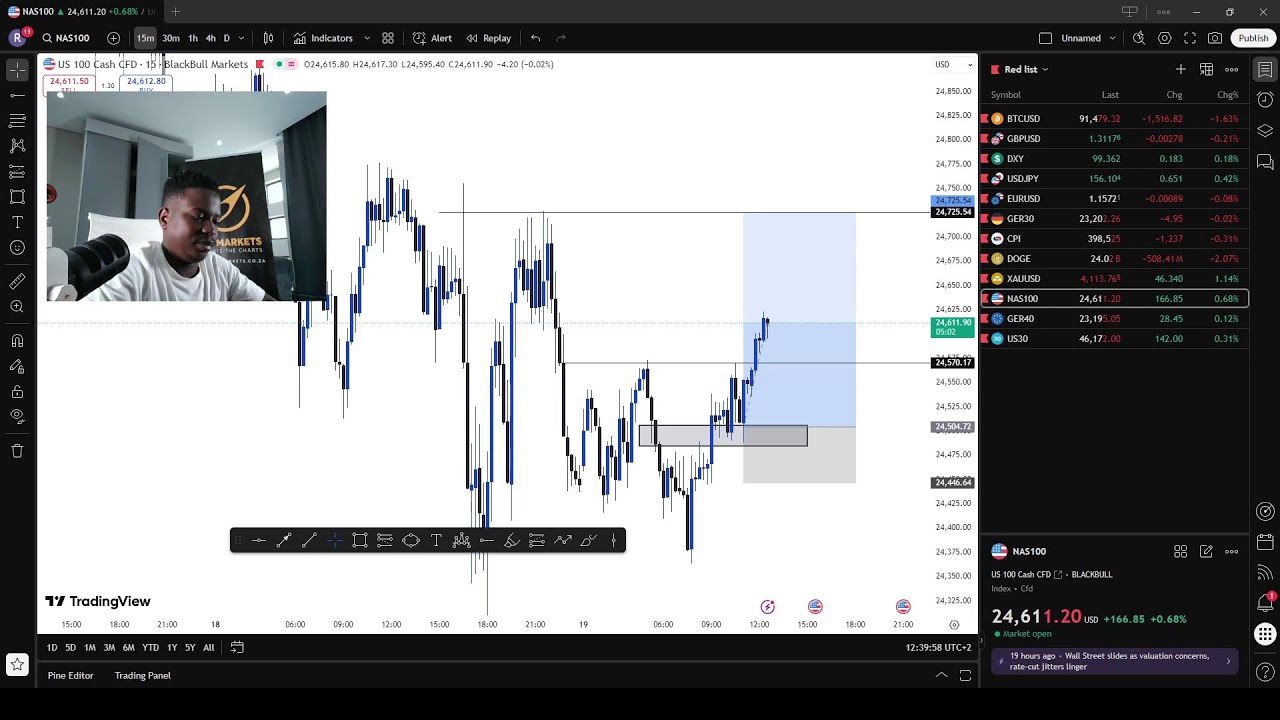Screen dimensions: 1280x720
Task: Set date range to YTD
Action: pos(150,647)
